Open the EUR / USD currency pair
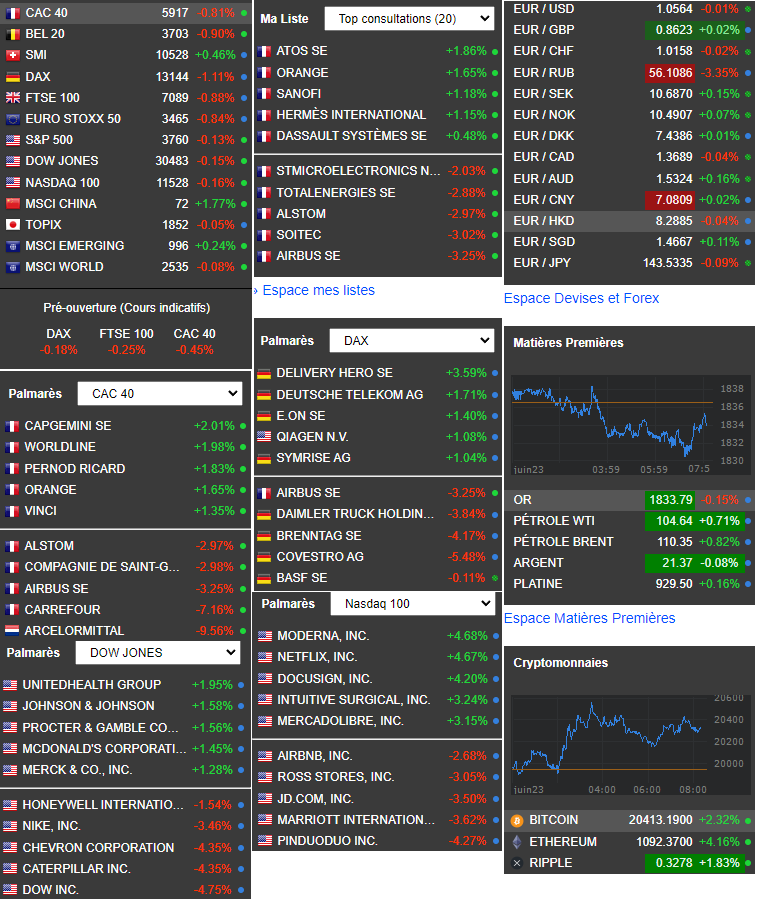This screenshot has width=759, height=900. click(629, 9)
